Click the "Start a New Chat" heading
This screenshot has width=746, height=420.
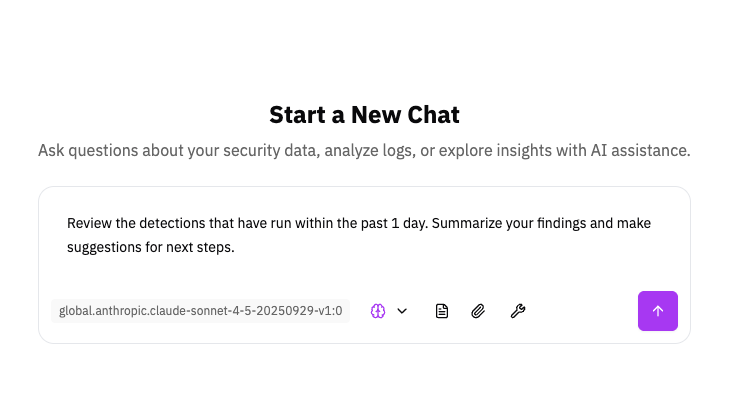364,114
